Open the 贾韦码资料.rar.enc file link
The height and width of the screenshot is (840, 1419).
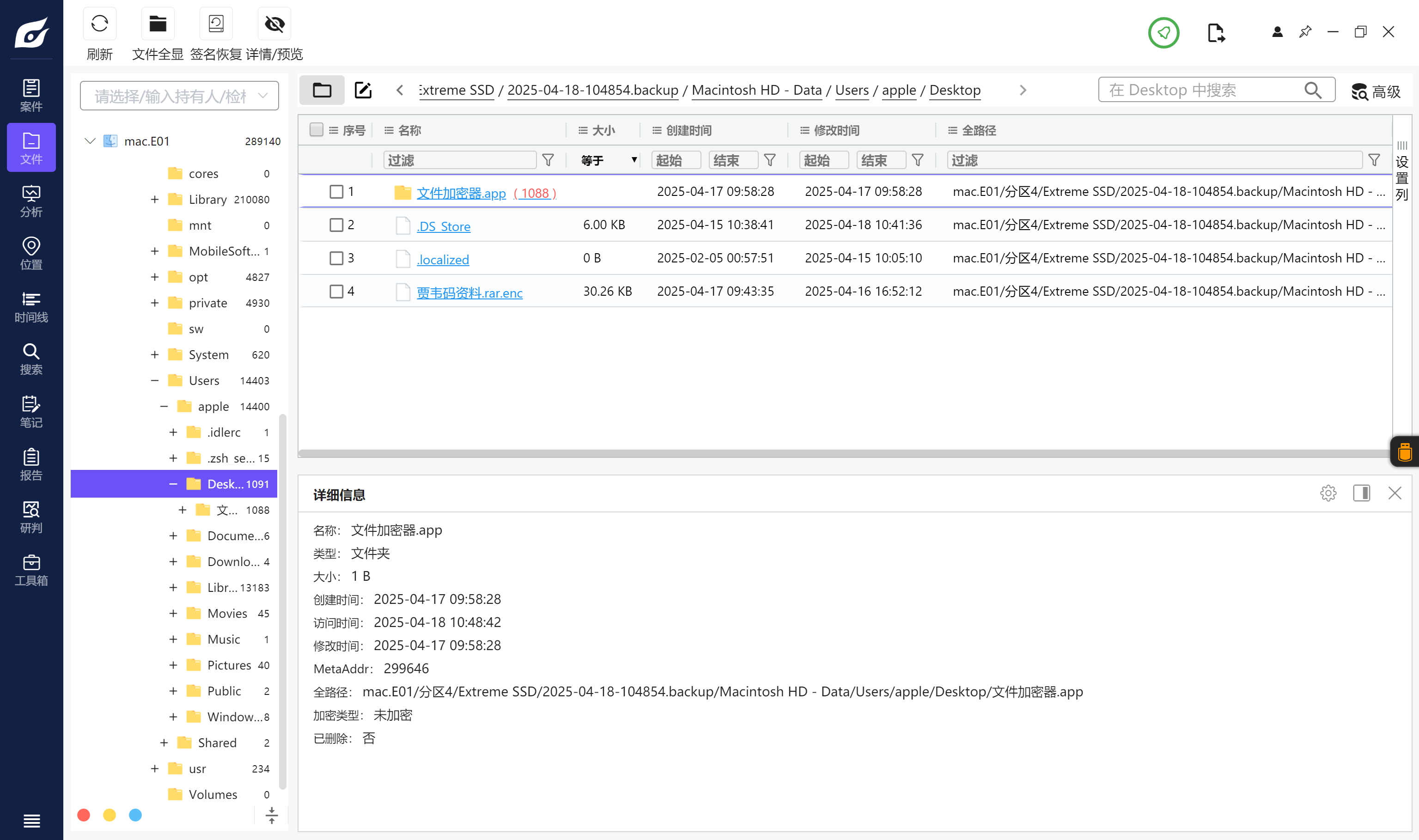pos(469,292)
